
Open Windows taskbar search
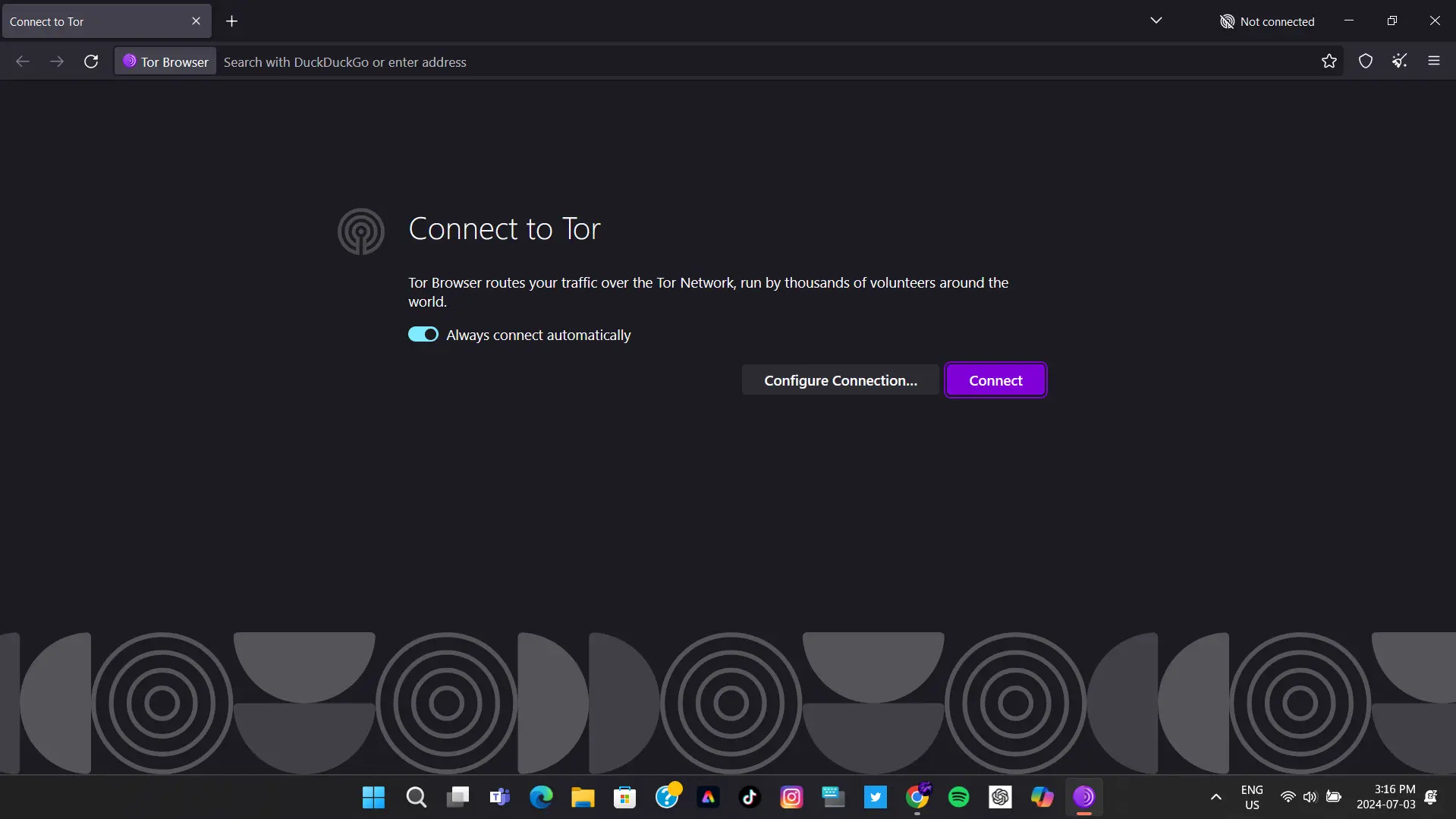coord(416,797)
